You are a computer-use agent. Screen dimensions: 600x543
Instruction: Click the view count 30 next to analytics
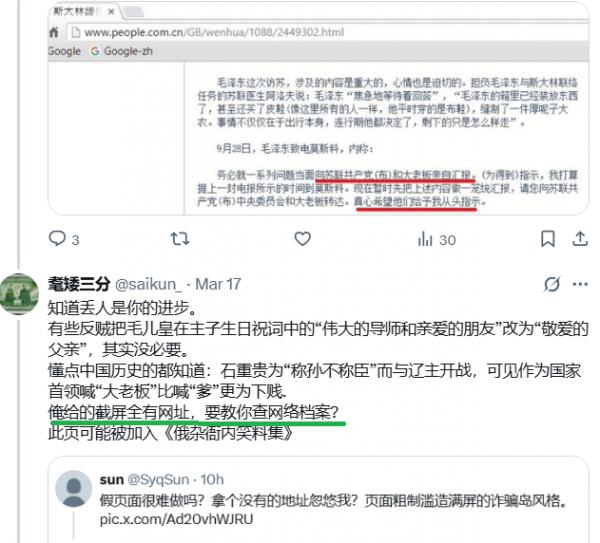447,240
